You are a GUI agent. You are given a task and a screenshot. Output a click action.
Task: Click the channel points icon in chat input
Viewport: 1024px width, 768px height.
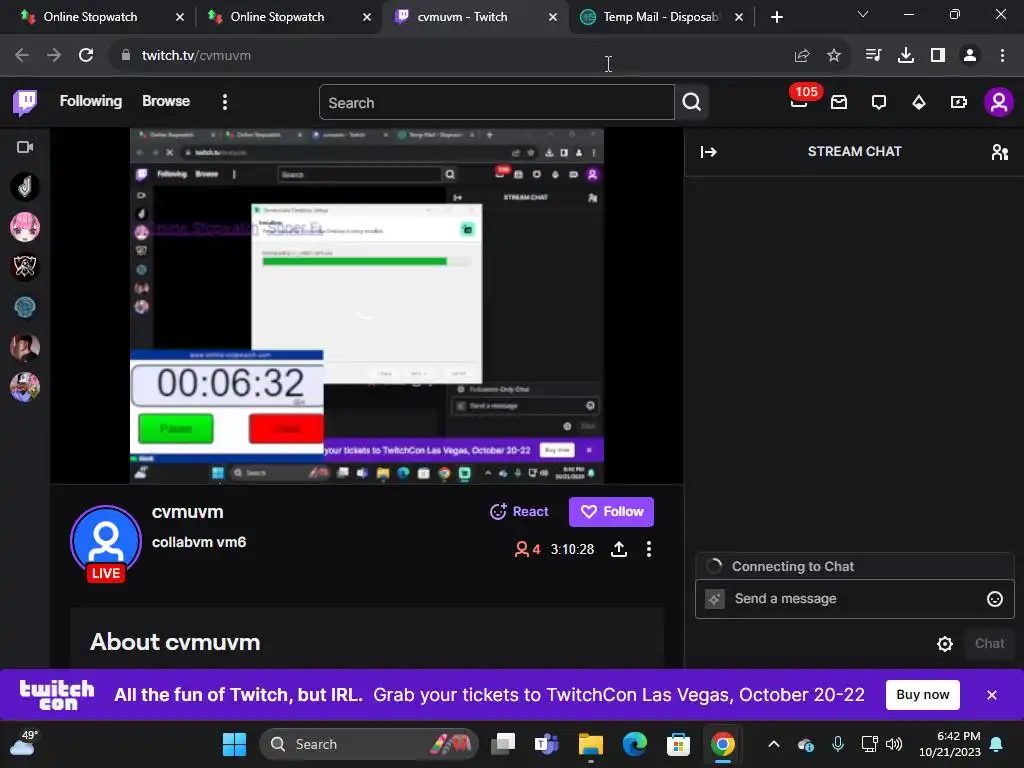point(714,599)
